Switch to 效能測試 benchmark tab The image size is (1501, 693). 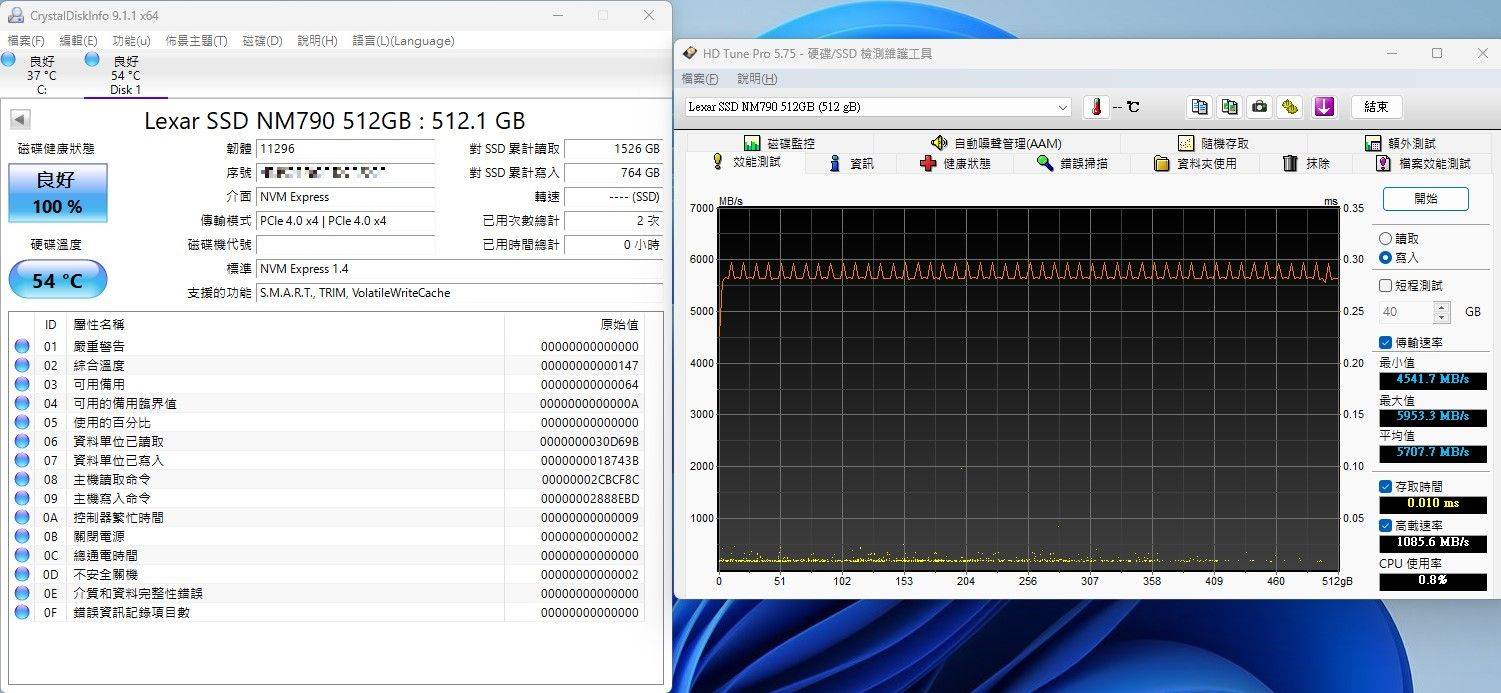pyautogui.click(x=745, y=162)
